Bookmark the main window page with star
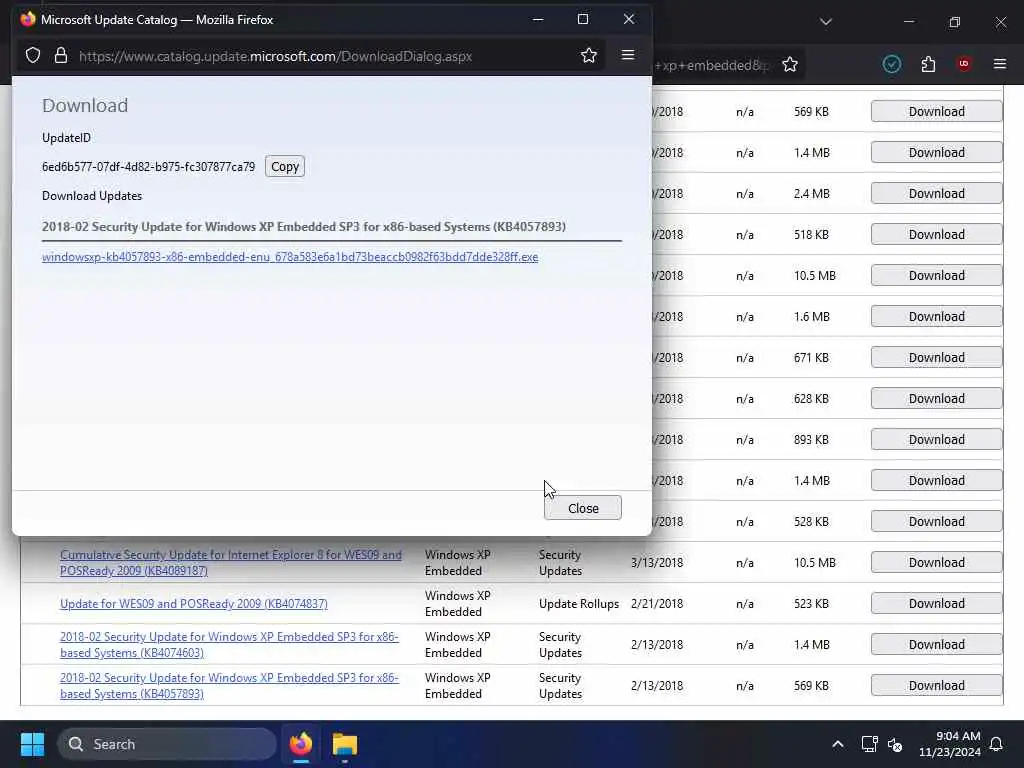Screen dimensions: 1024x768 [790, 65]
